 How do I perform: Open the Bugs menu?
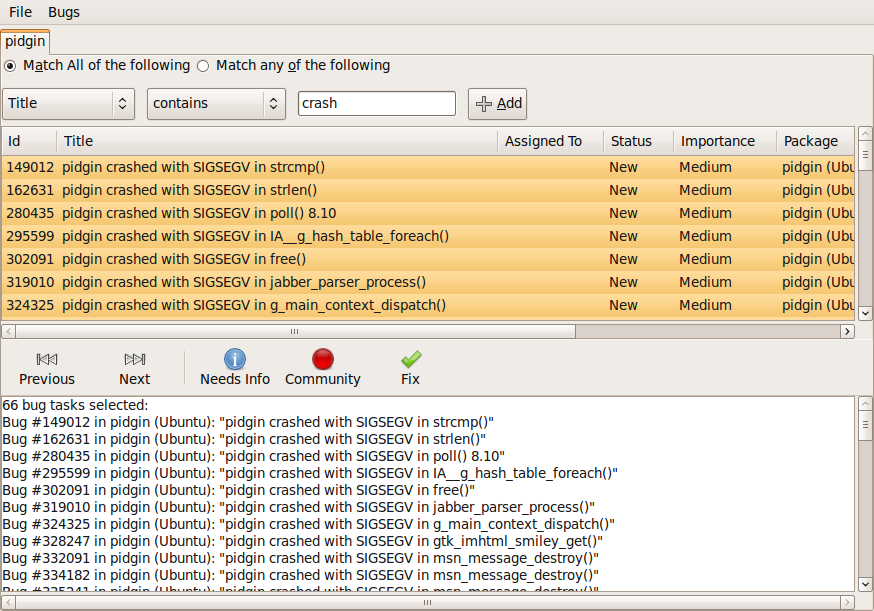(64, 12)
